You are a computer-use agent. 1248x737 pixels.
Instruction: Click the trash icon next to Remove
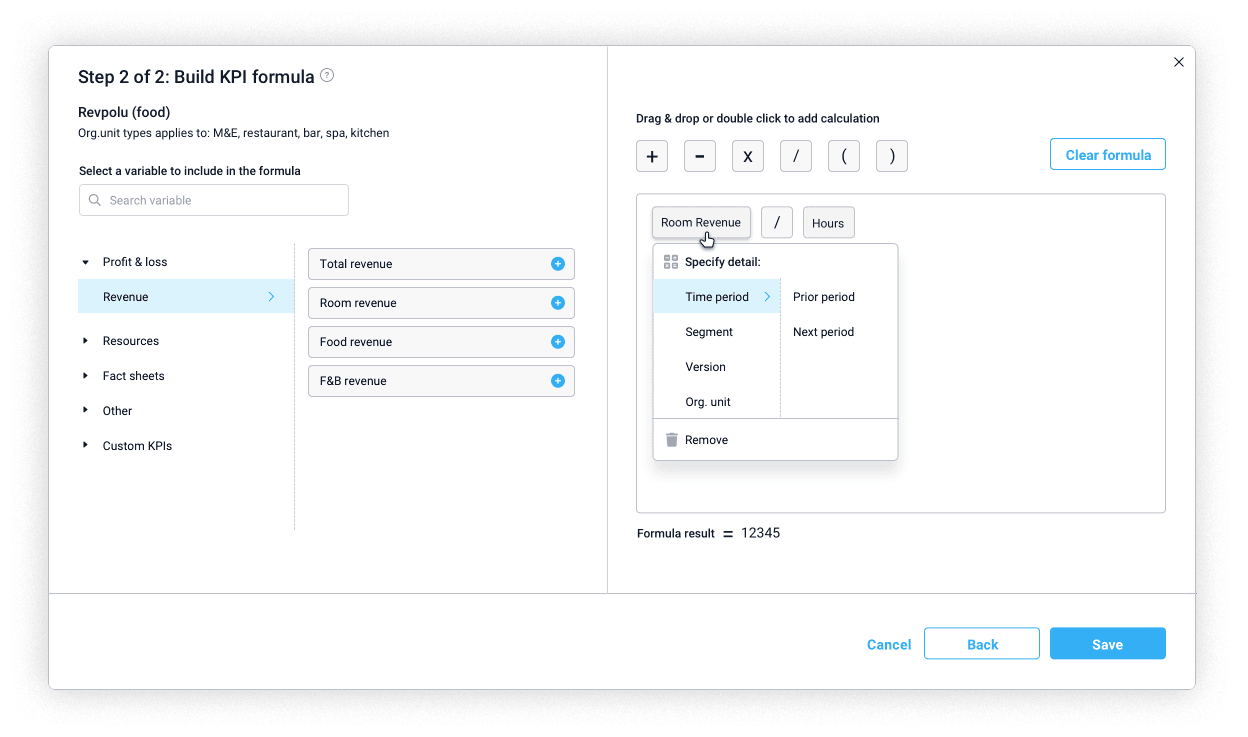[671, 440]
